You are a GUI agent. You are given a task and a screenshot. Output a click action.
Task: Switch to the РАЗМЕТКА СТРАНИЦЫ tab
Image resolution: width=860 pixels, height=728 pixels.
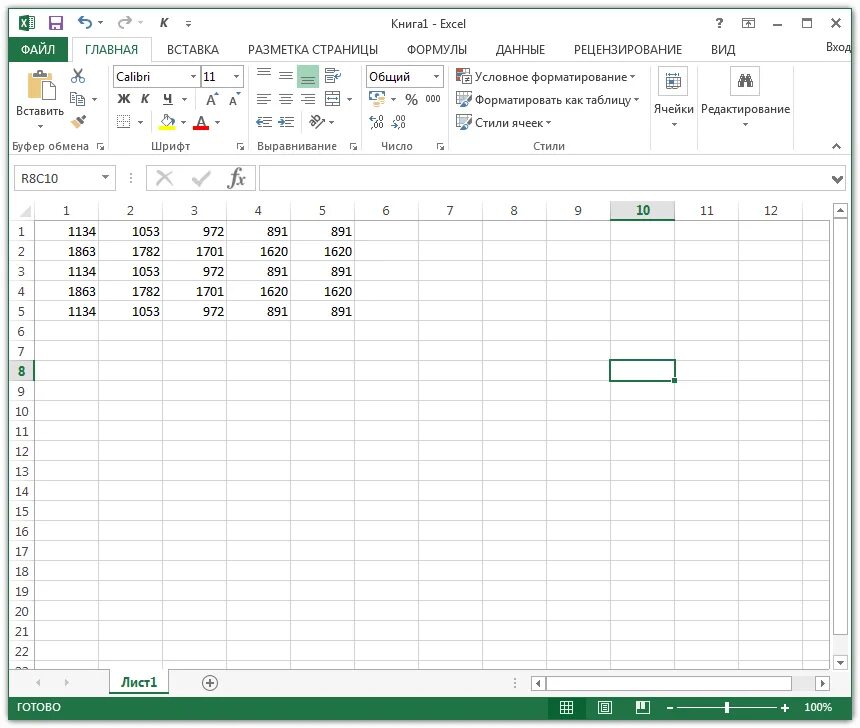coord(313,49)
